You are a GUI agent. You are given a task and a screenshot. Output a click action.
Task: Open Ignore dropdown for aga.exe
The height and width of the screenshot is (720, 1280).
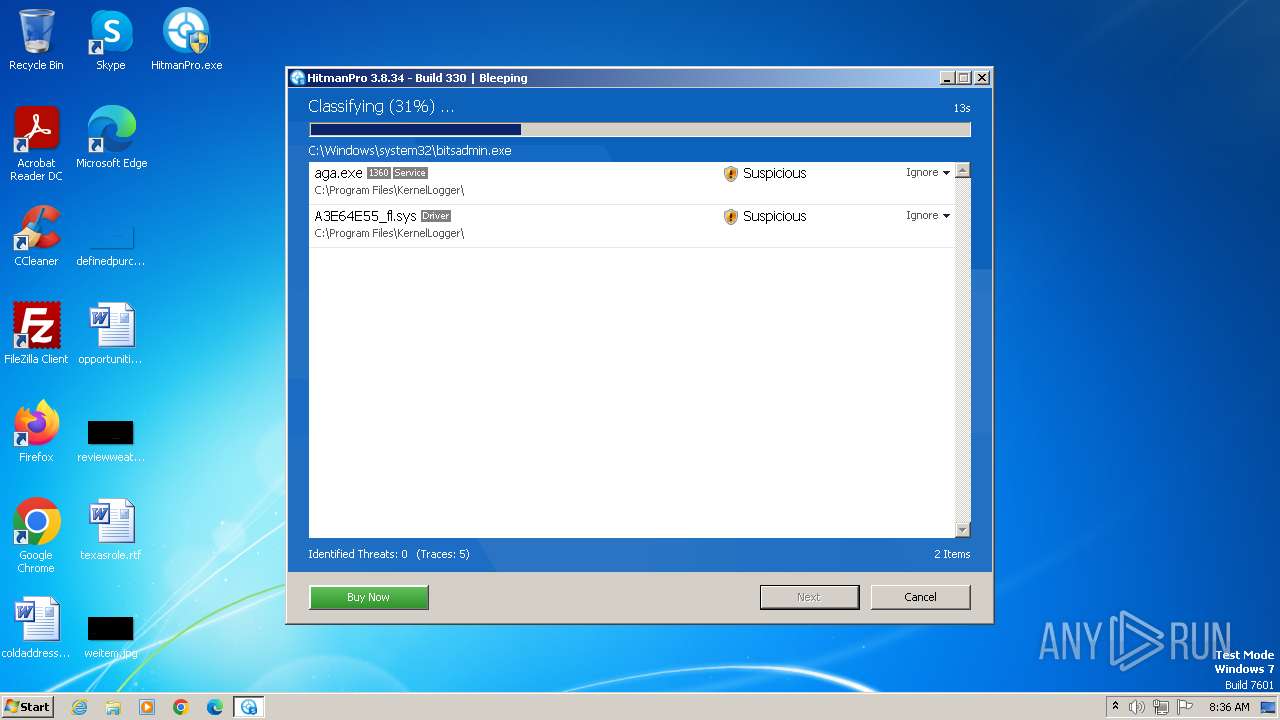(x=928, y=173)
